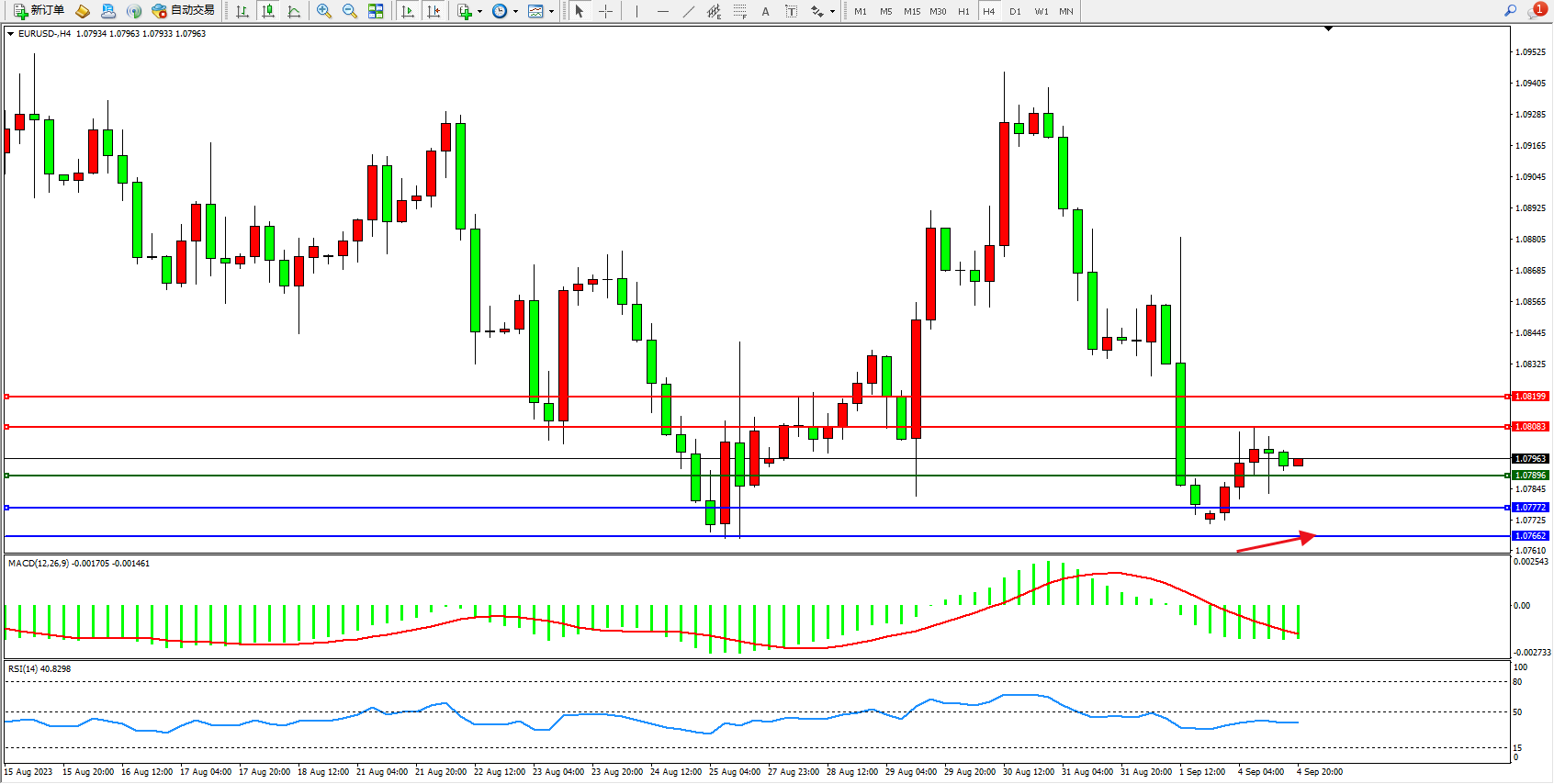Tile chart windows with grid icon
This screenshot has height=784, width=1554.
coord(376,11)
